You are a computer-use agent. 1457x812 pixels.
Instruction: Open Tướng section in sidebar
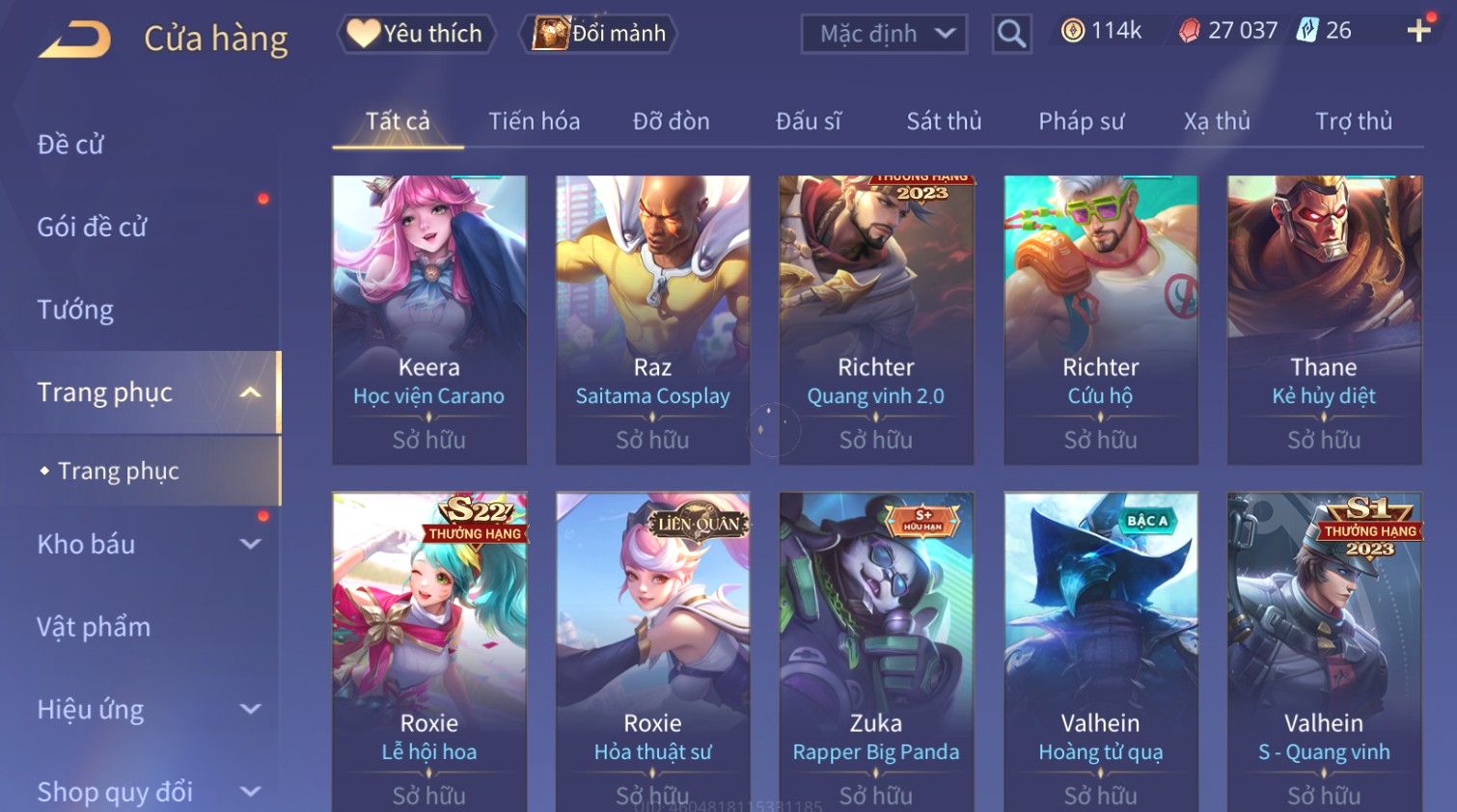click(x=75, y=310)
